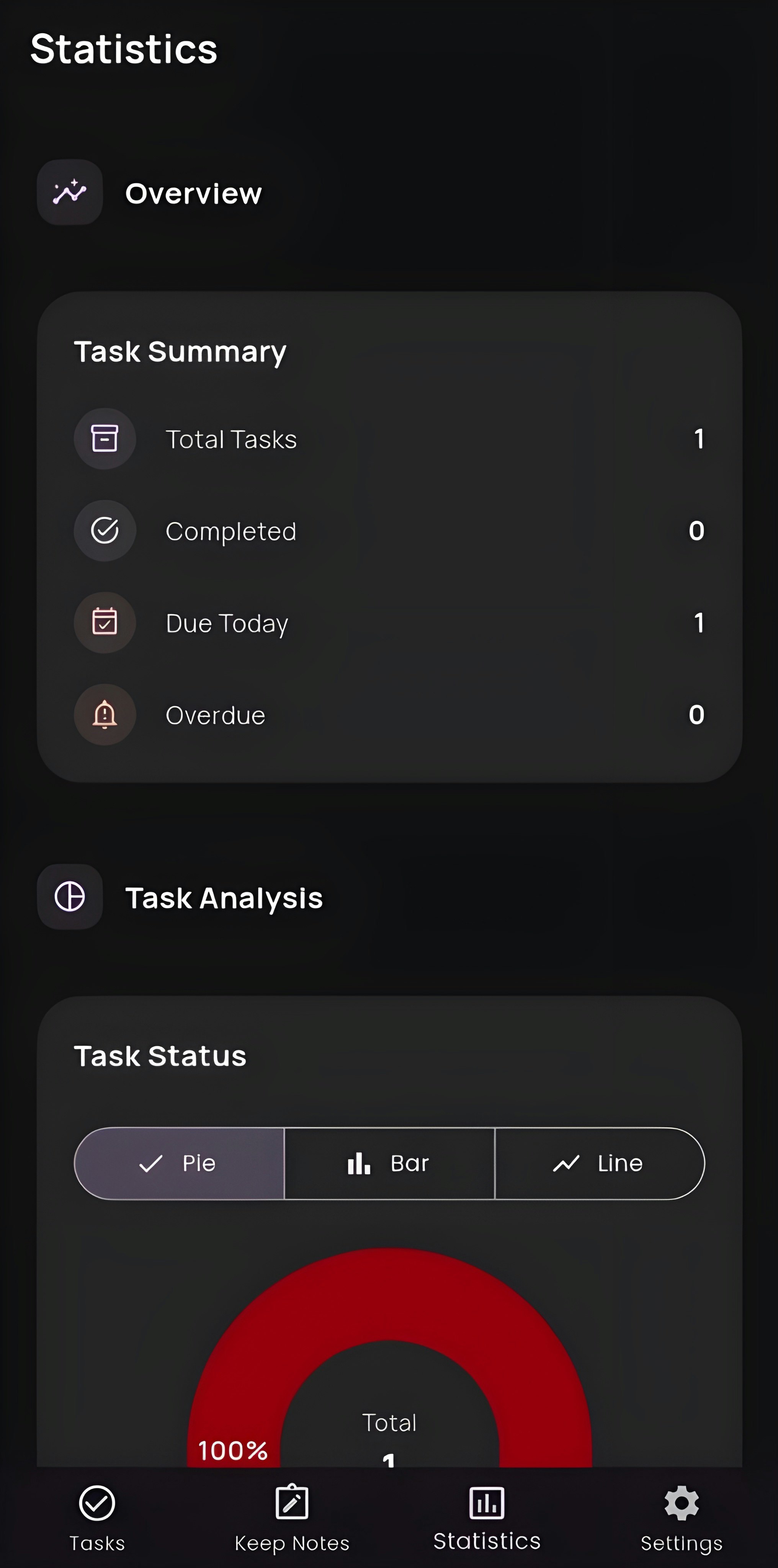Click the Task Analysis pie chart icon
The height and width of the screenshot is (1568, 778).
(x=69, y=896)
